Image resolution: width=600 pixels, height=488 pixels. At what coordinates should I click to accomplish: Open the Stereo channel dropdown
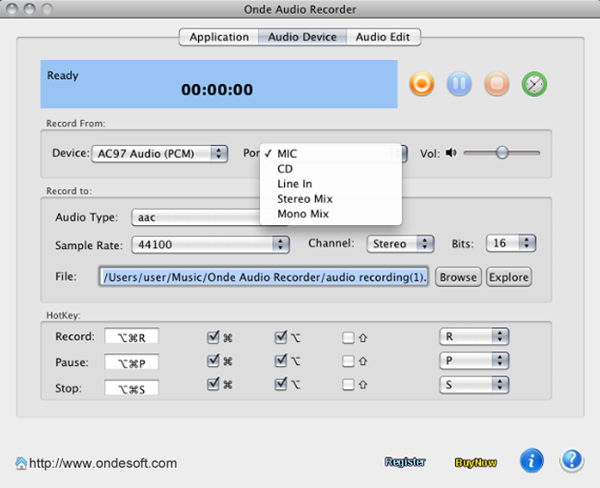(x=399, y=243)
